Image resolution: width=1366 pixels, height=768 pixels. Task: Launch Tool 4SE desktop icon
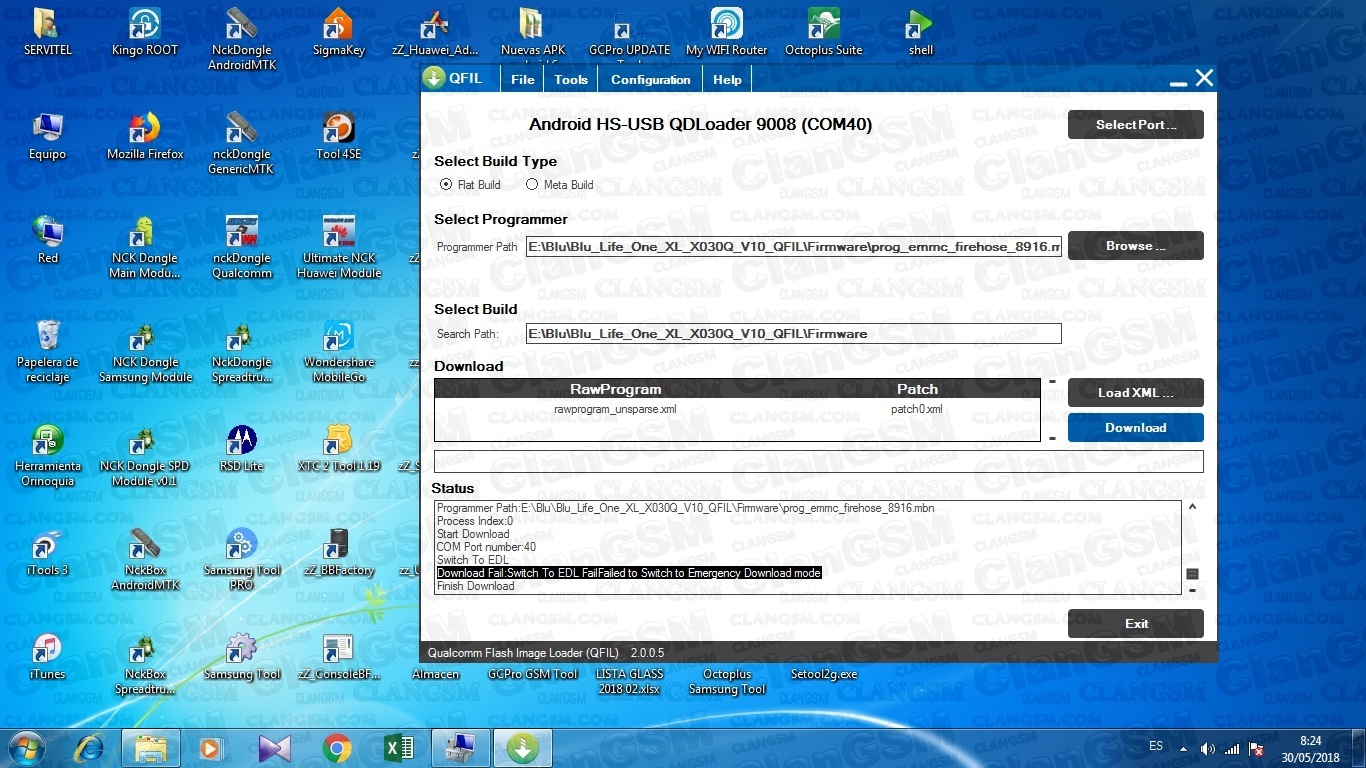[x=339, y=136]
